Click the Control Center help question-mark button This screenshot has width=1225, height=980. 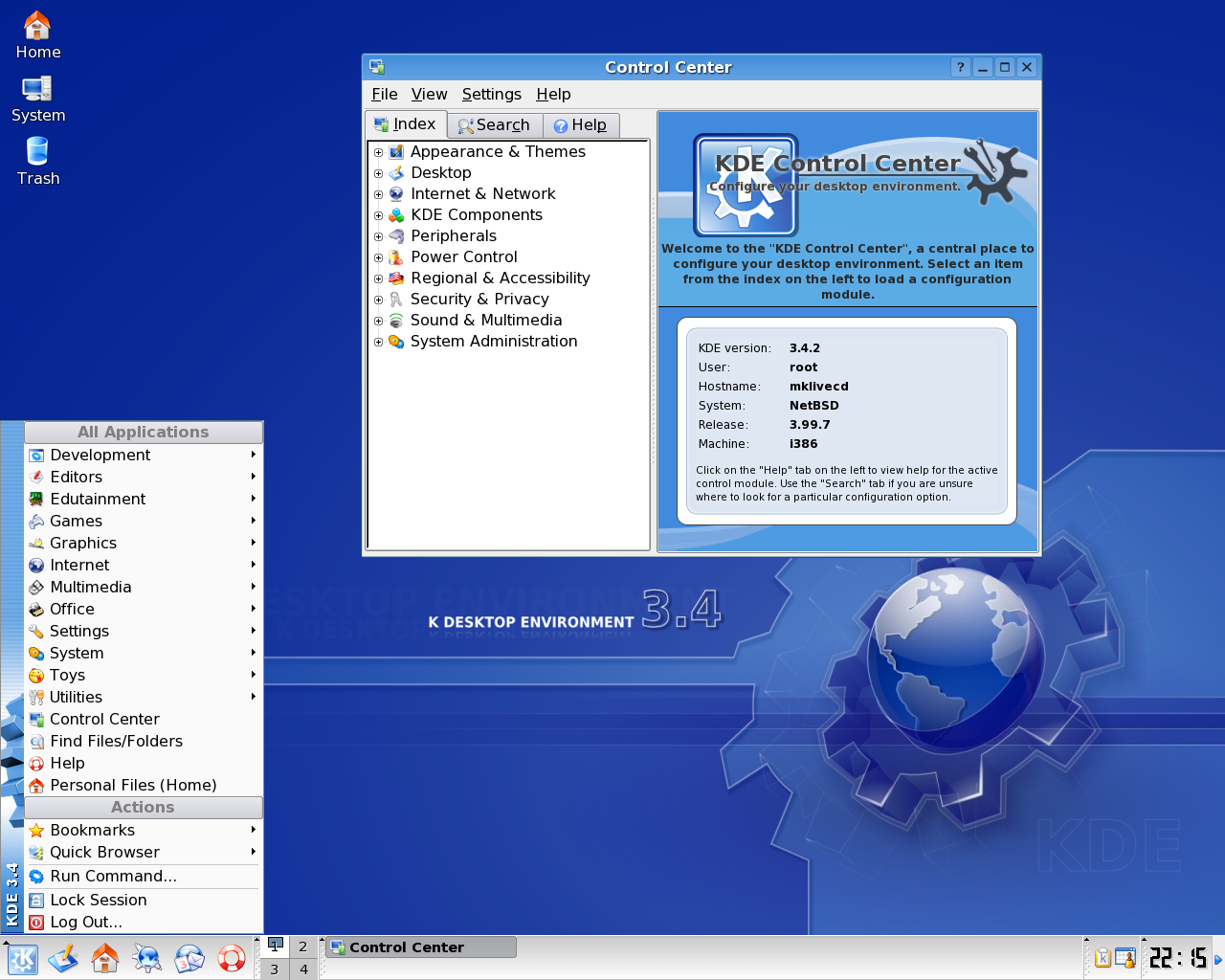click(x=961, y=67)
